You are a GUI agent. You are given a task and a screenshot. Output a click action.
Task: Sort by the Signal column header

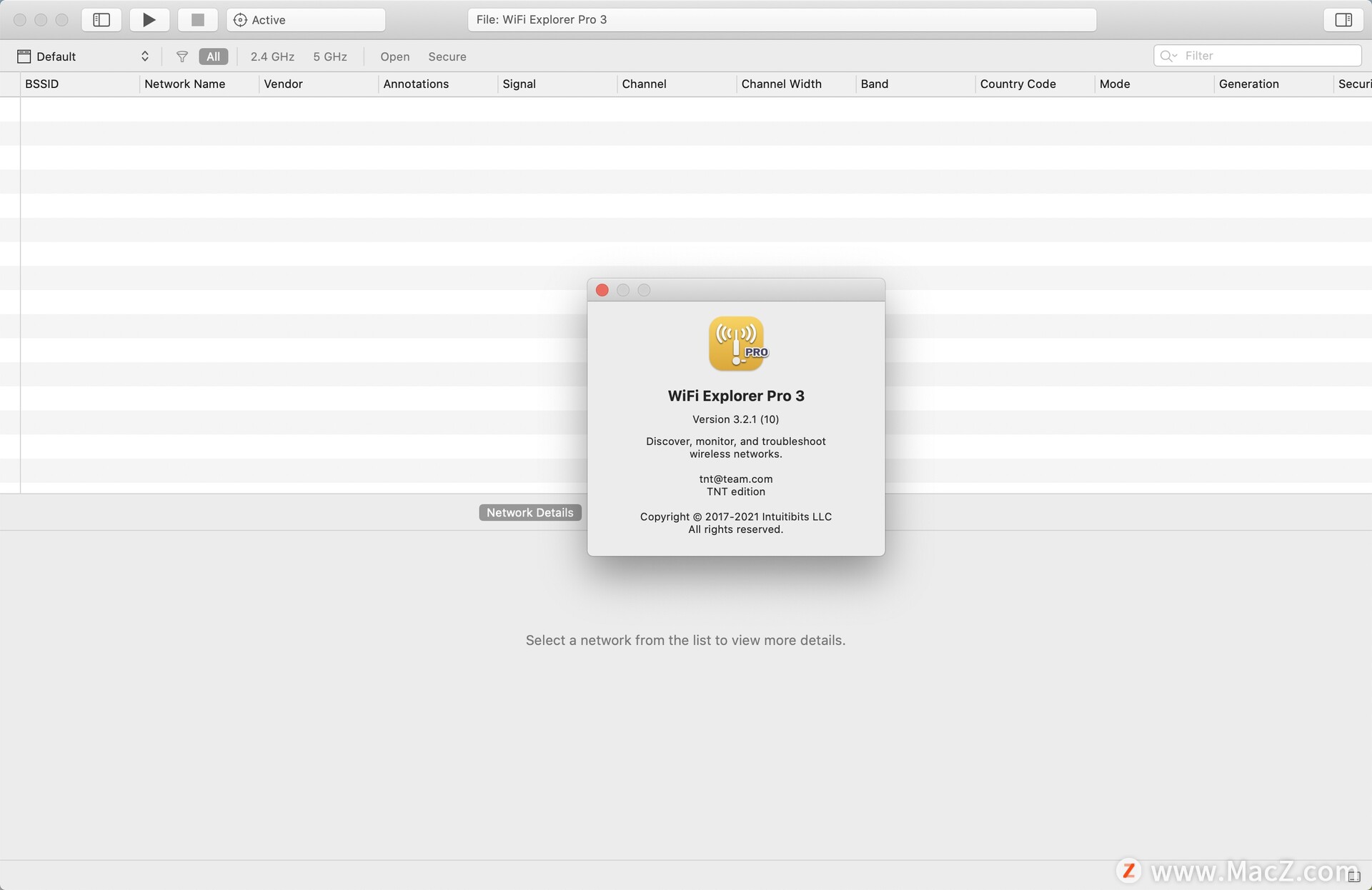click(x=520, y=84)
